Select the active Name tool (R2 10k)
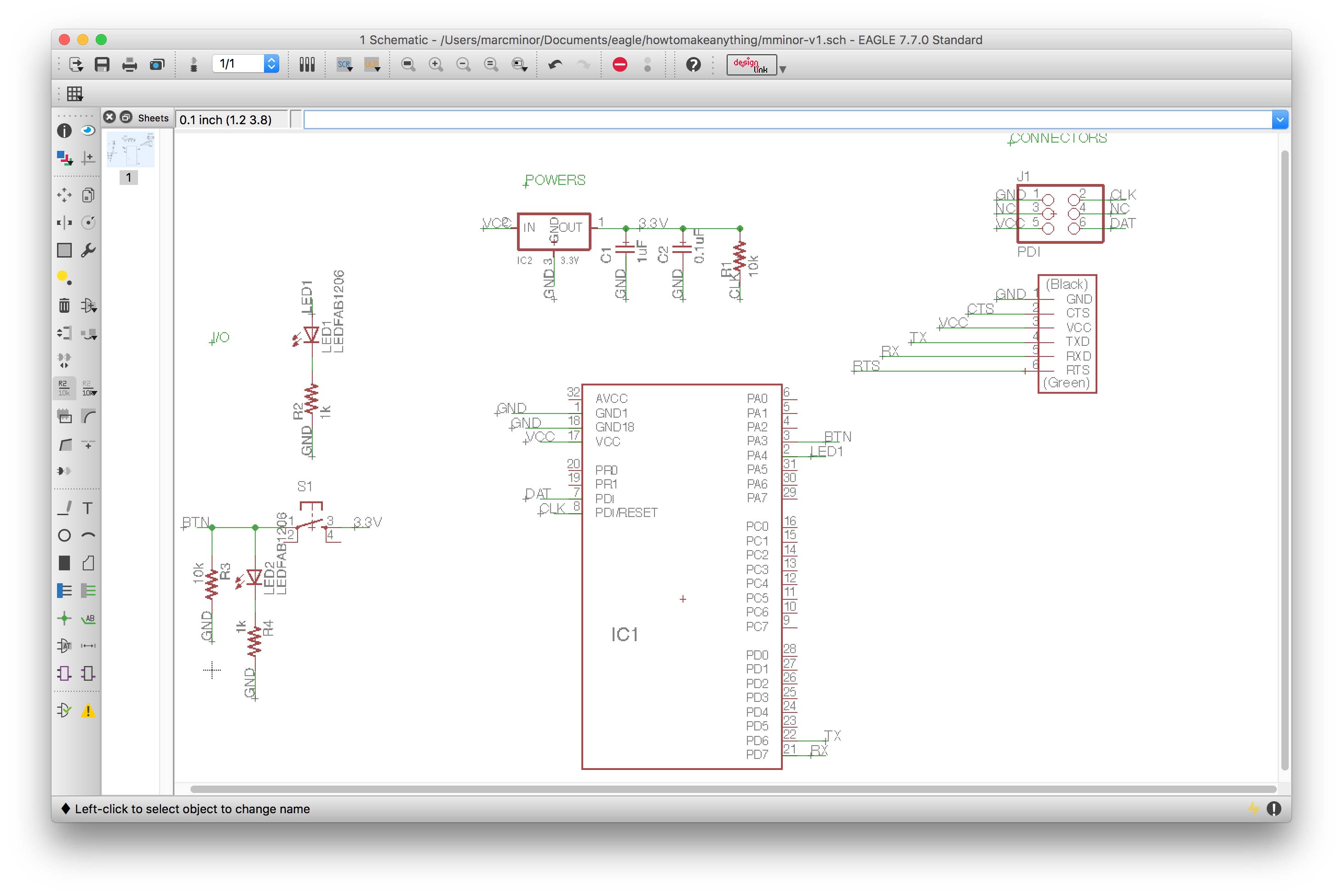The height and width of the screenshot is (896, 1343). coord(64,389)
